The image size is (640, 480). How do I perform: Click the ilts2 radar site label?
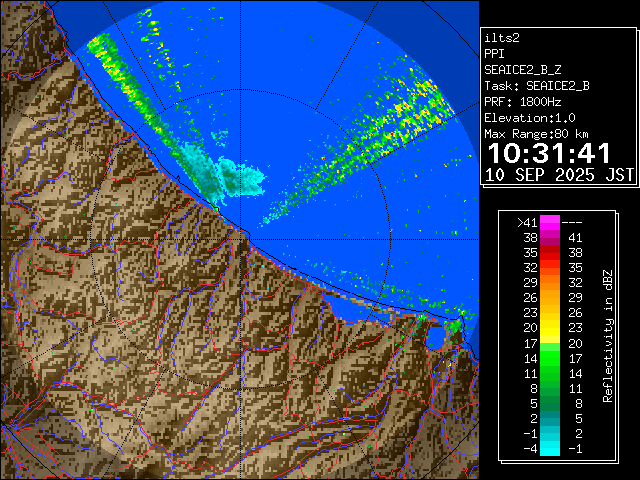(x=502, y=37)
